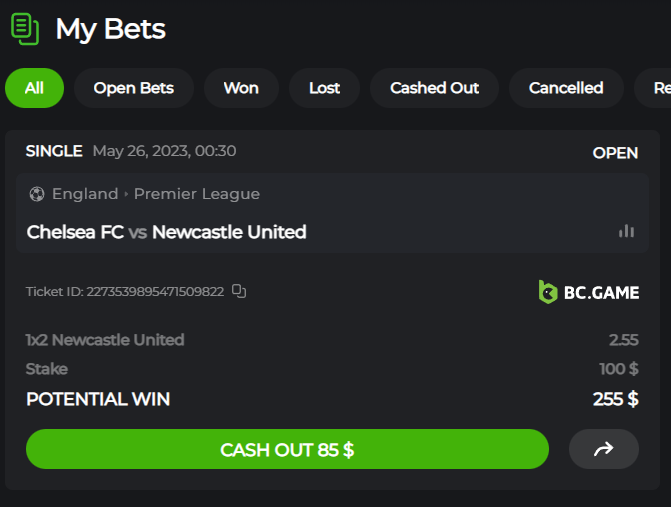Screen dimensions: 671x507
Task: Click the My Bets heading
Action: (110, 29)
